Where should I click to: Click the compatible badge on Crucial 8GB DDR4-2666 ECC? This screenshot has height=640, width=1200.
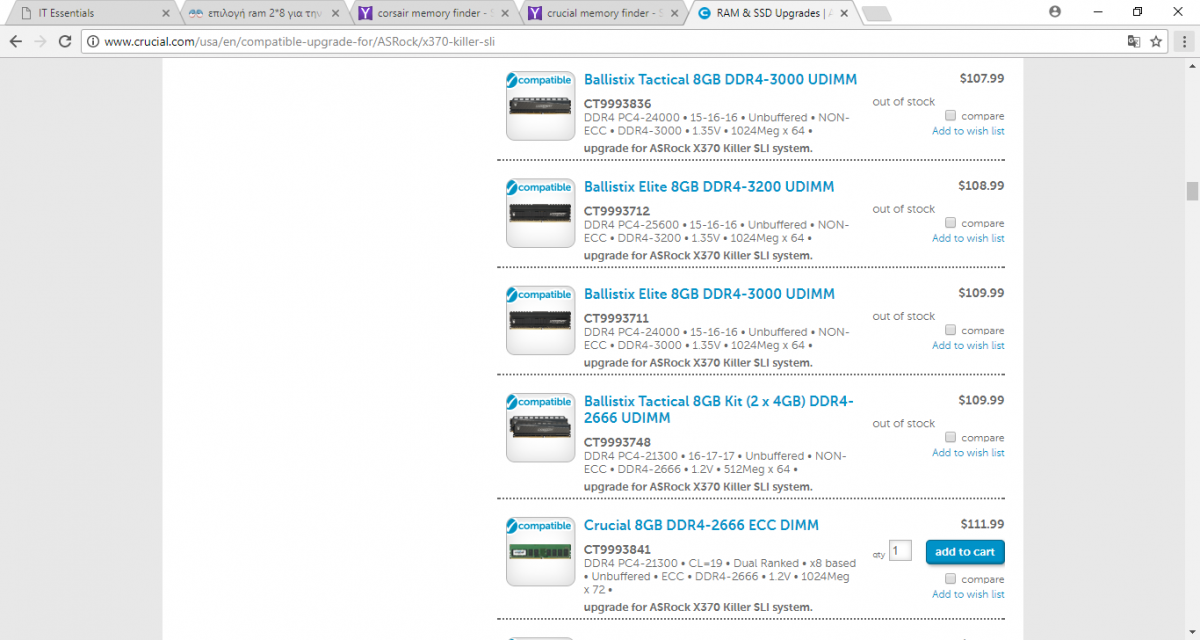(539, 526)
